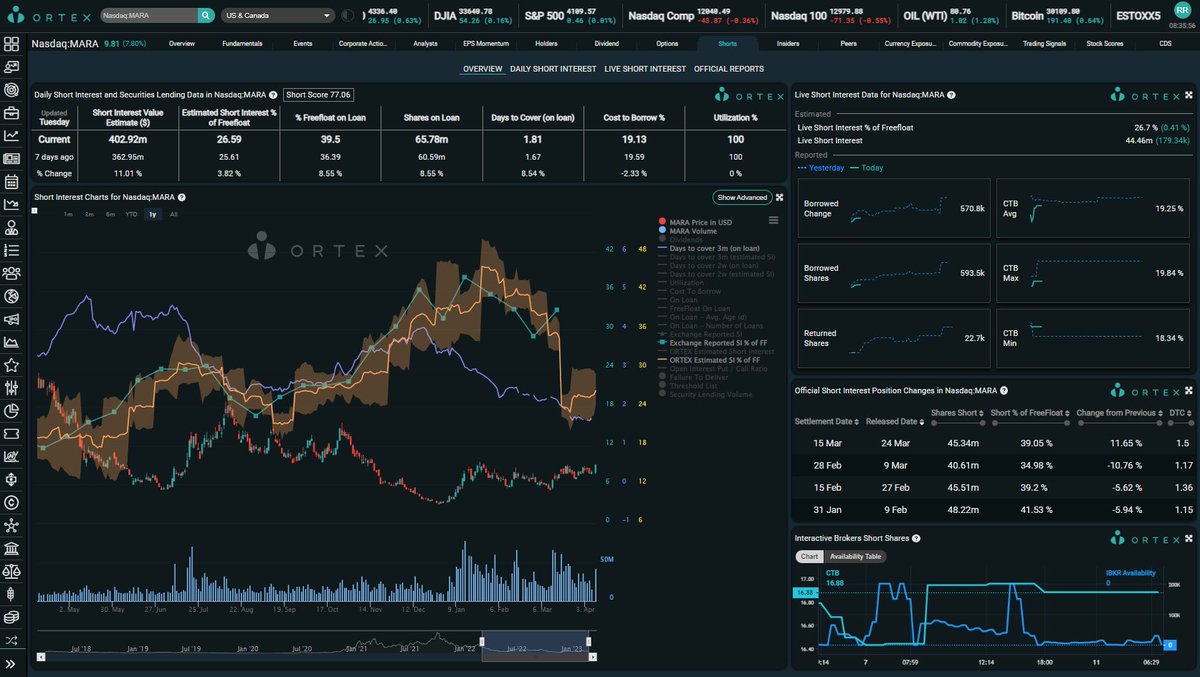Open the bank building icon in sidebar
1200x677 pixels.
tap(12, 549)
